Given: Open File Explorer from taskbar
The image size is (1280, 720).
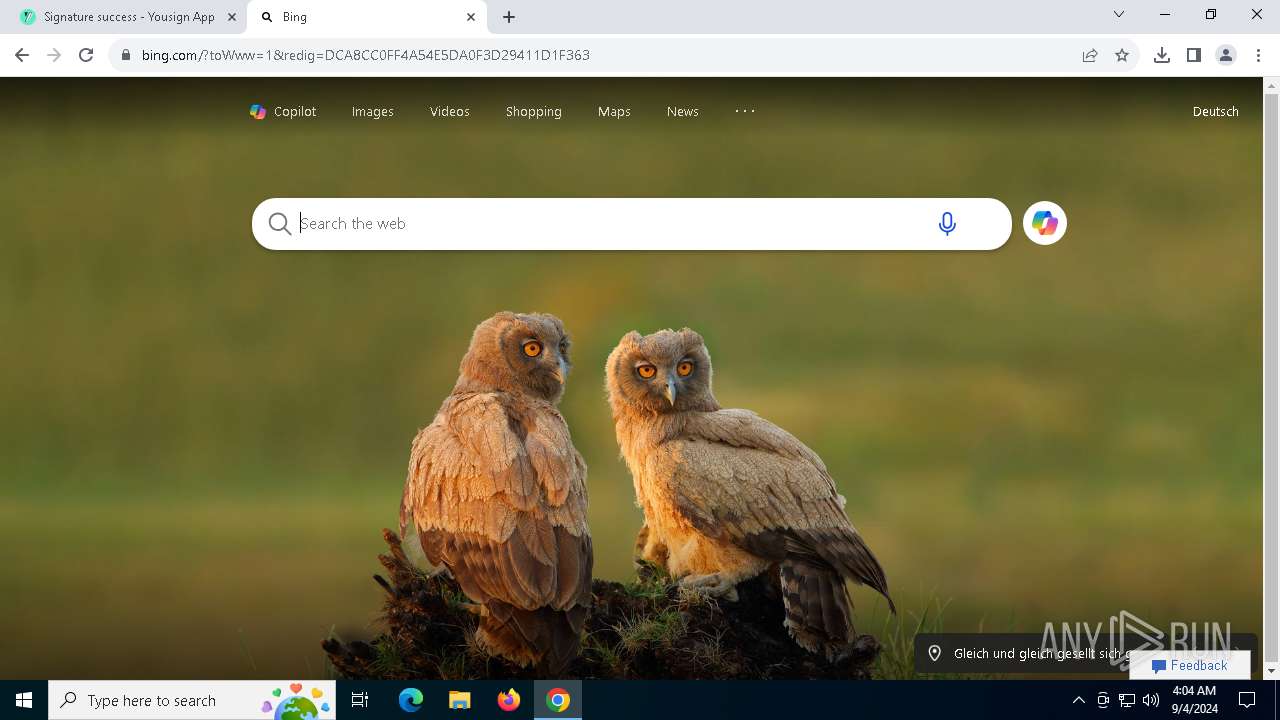Looking at the screenshot, I should coord(459,700).
